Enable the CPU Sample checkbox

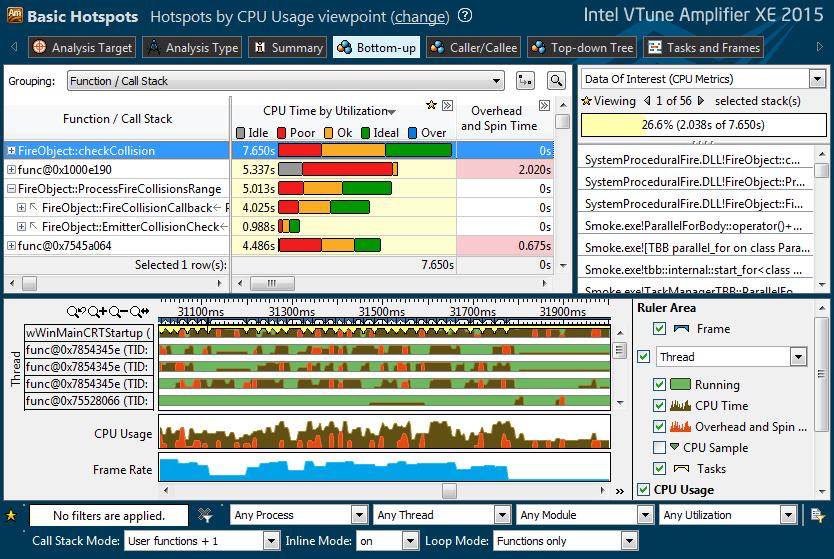click(660, 448)
